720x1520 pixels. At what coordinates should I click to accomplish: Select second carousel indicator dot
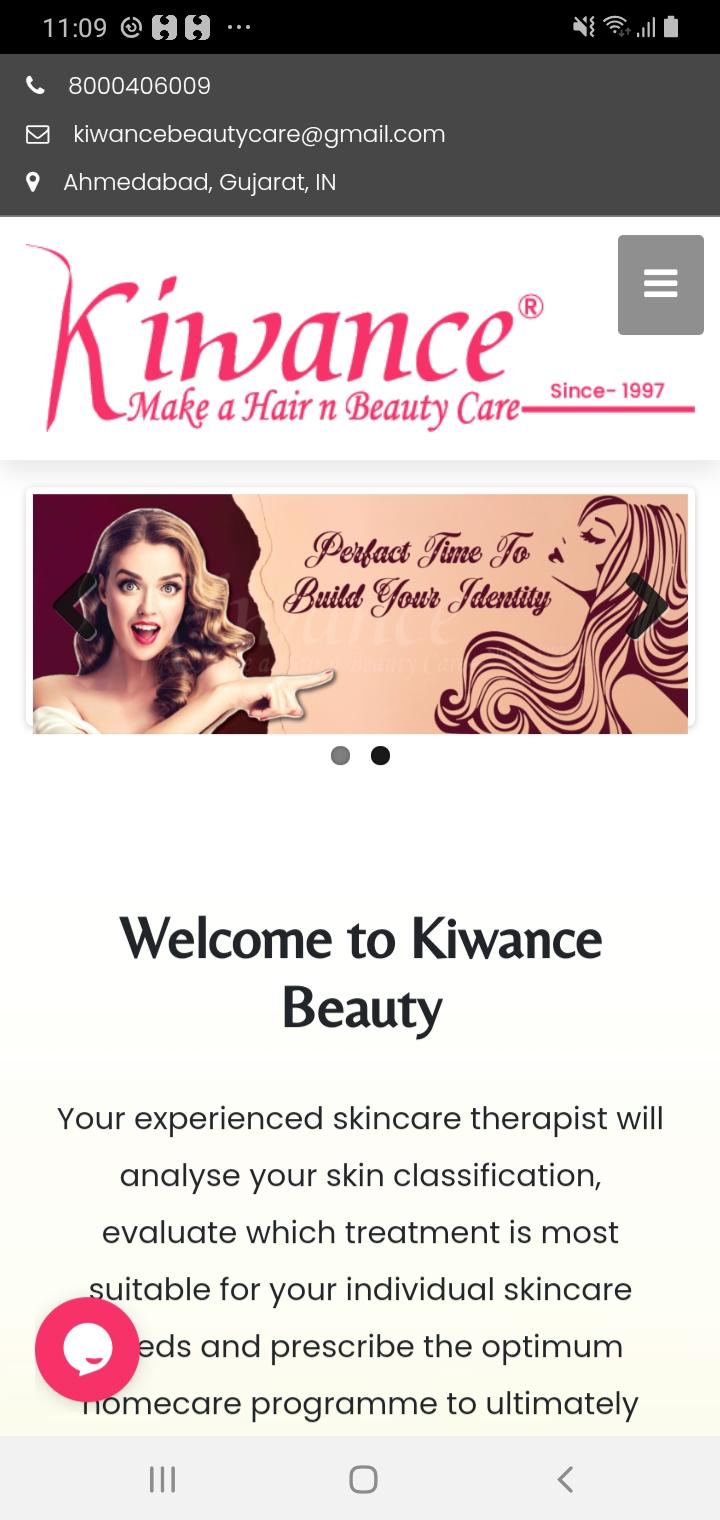[380, 756]
